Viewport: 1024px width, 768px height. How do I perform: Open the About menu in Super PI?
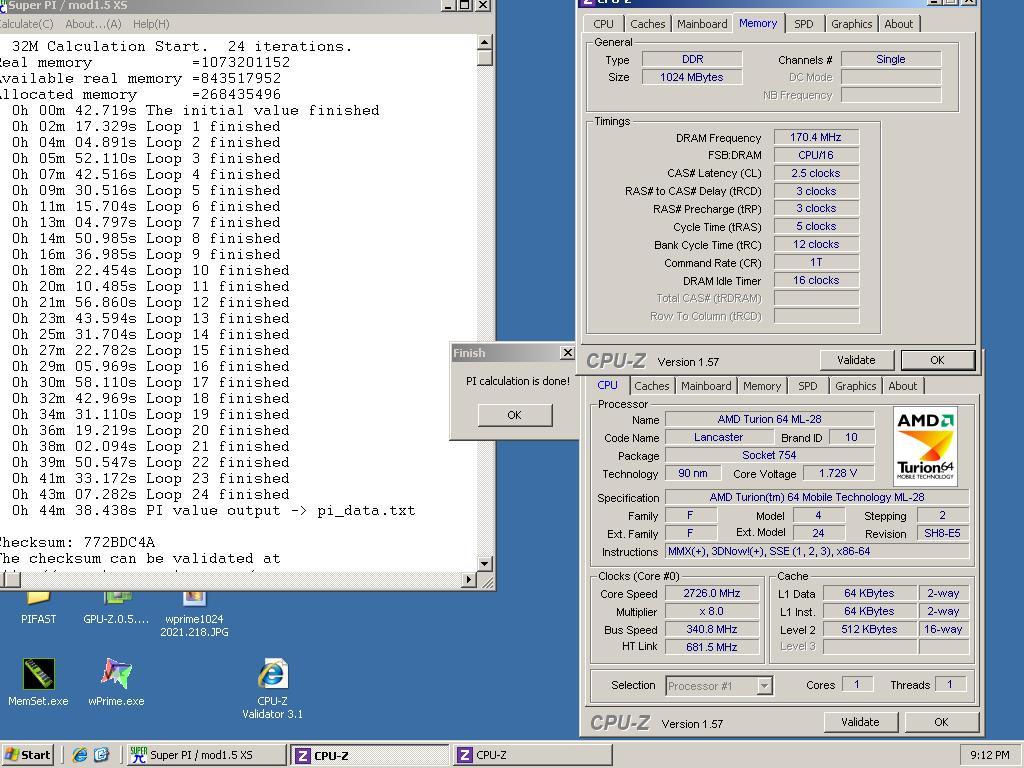[93, 24]
